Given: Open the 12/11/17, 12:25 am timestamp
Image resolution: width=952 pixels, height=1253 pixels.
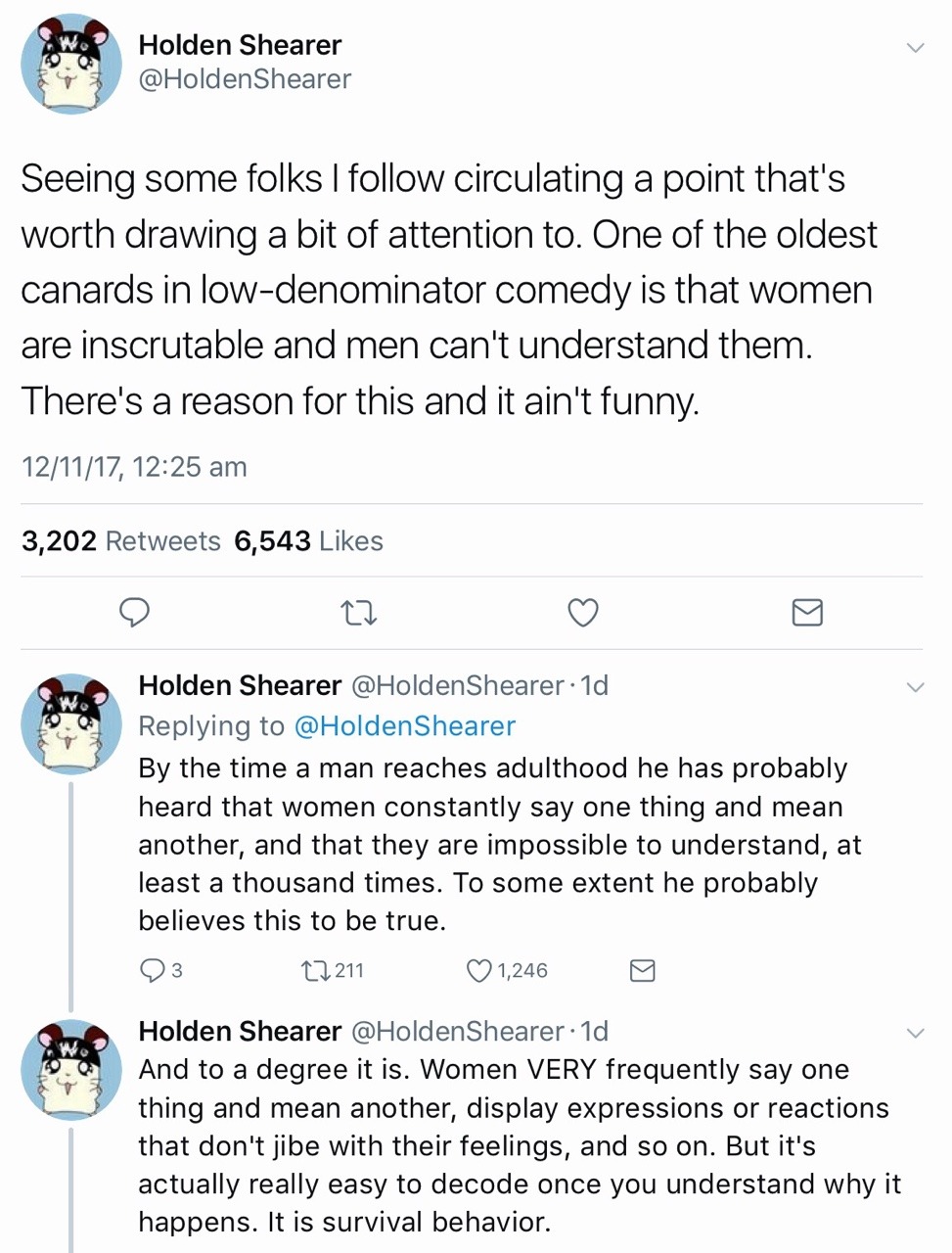Looking at the screenshot, I should tap(134, 467).
